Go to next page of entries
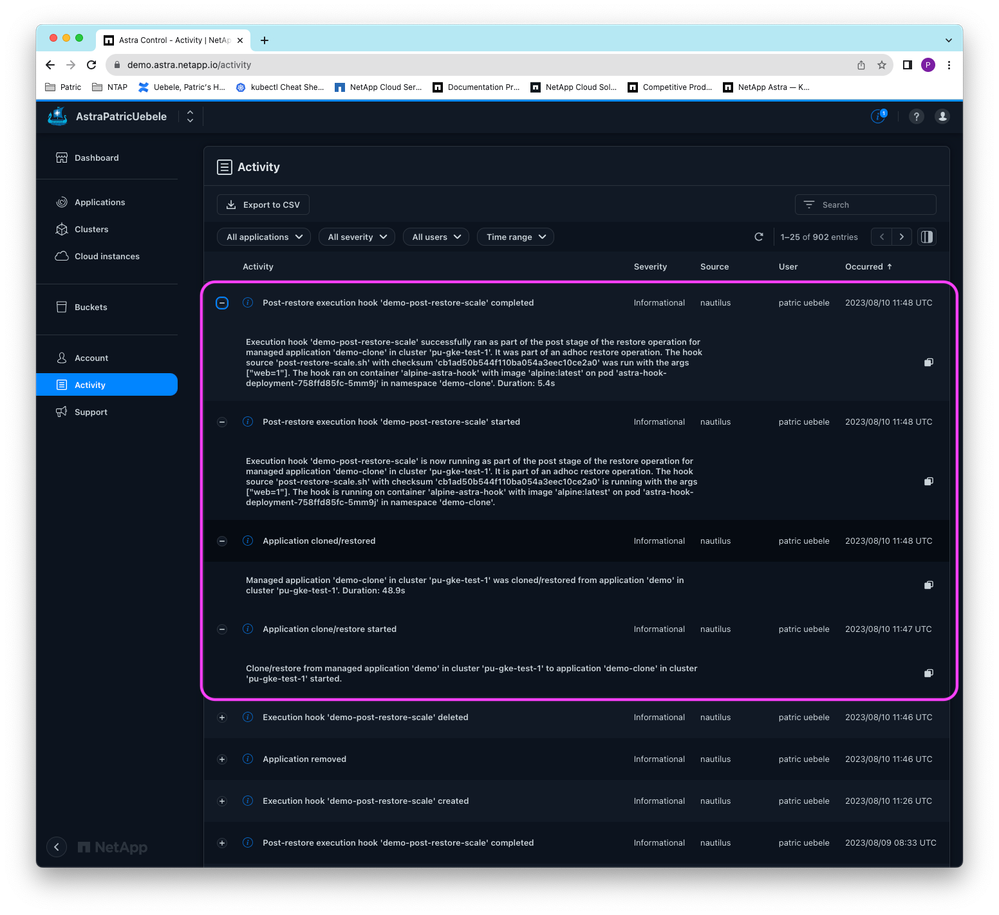 pyautogui.click(x=902, y=237)
